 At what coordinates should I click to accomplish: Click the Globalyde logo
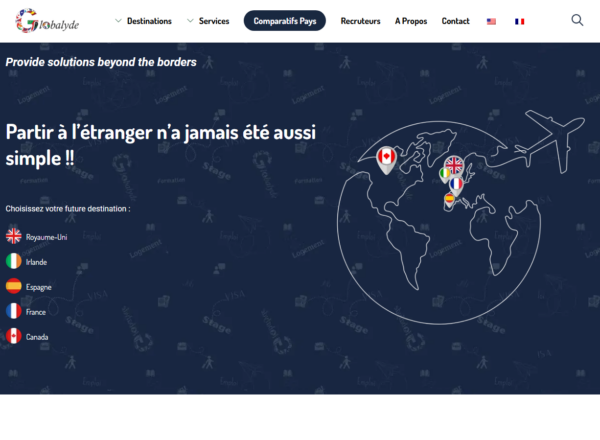[45, 20]
